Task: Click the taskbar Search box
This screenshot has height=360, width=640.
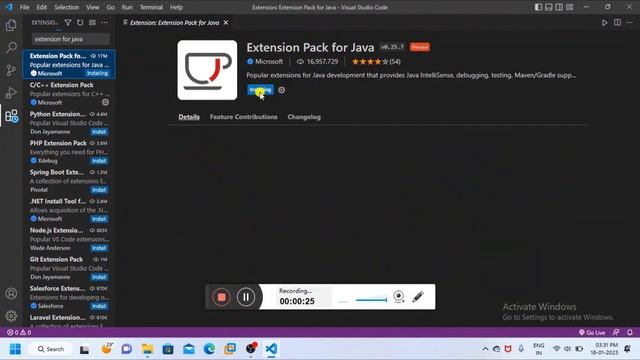Action: click(51, 349)
